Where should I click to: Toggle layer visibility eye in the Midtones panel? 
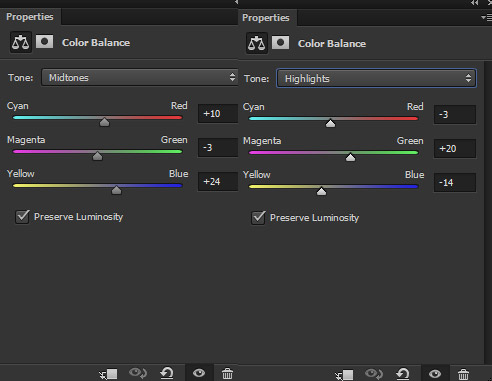(199, 373)
